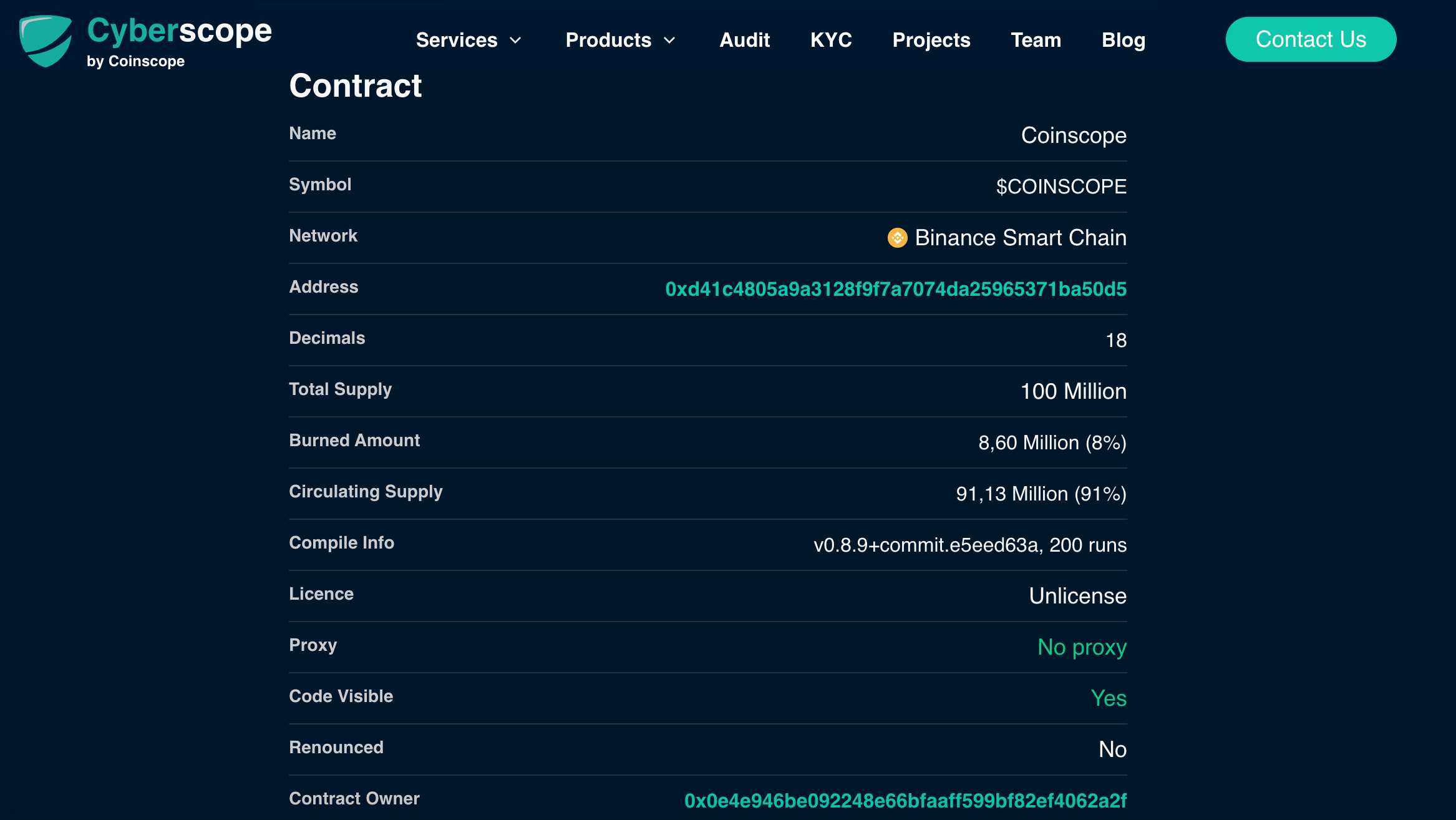Select the name value Coinscope
This screenshot has width=1456, height=820.
[x=1074, y=135]
